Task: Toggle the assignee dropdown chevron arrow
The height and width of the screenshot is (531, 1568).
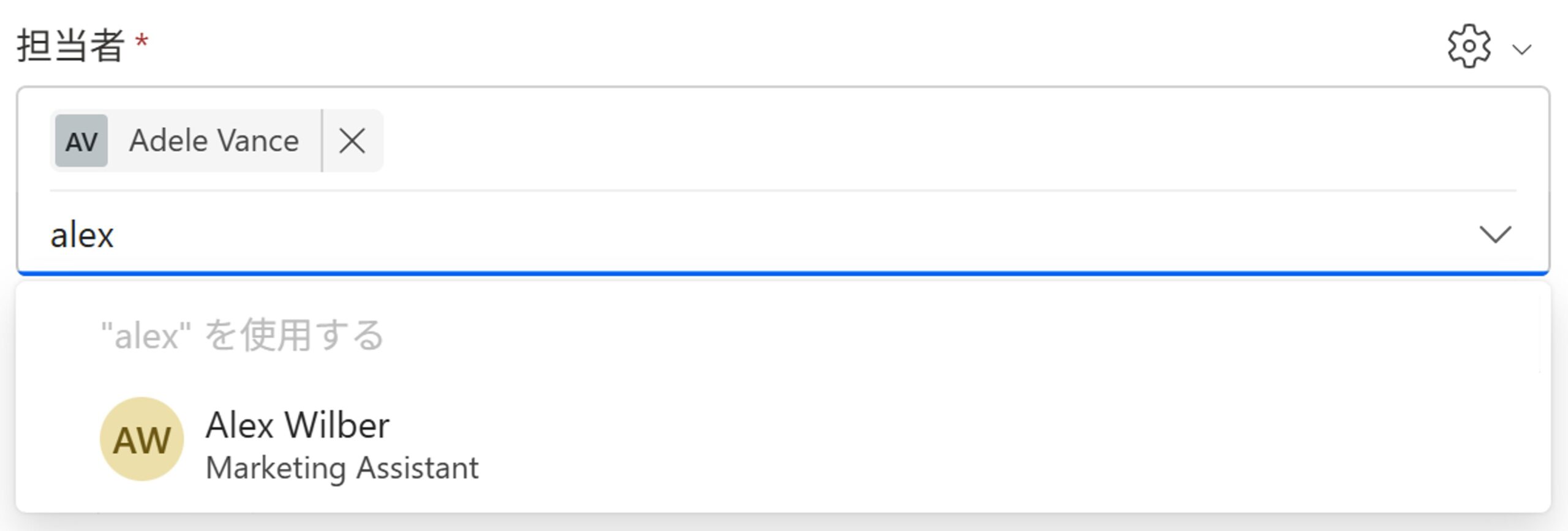Action: click(x=1495, y=234)
